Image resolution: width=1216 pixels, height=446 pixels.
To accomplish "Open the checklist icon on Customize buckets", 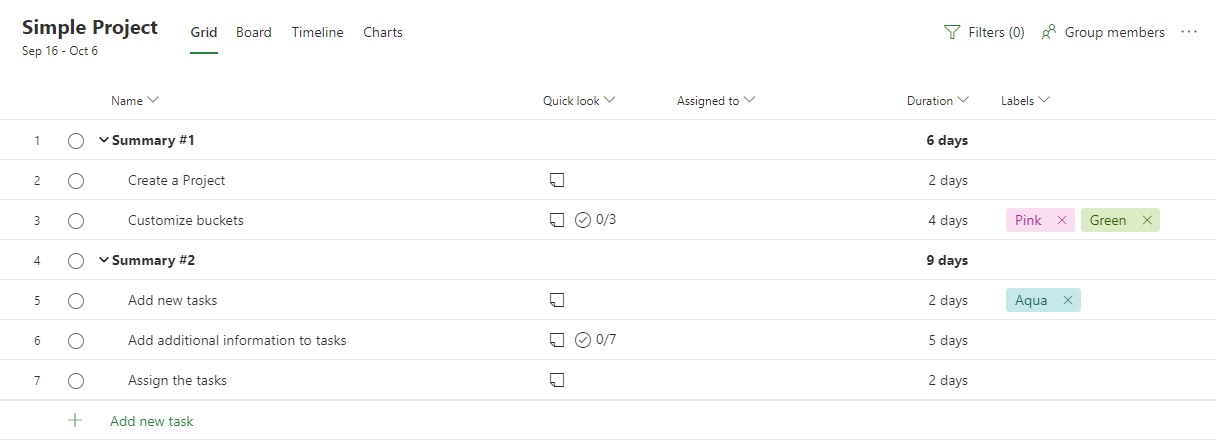I will click(583, 220).
